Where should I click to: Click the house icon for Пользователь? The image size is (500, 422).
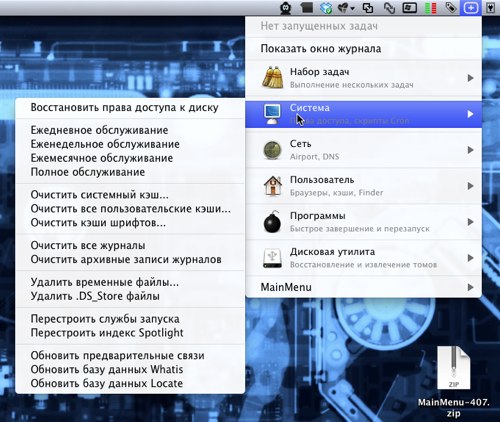click(272, 185)
